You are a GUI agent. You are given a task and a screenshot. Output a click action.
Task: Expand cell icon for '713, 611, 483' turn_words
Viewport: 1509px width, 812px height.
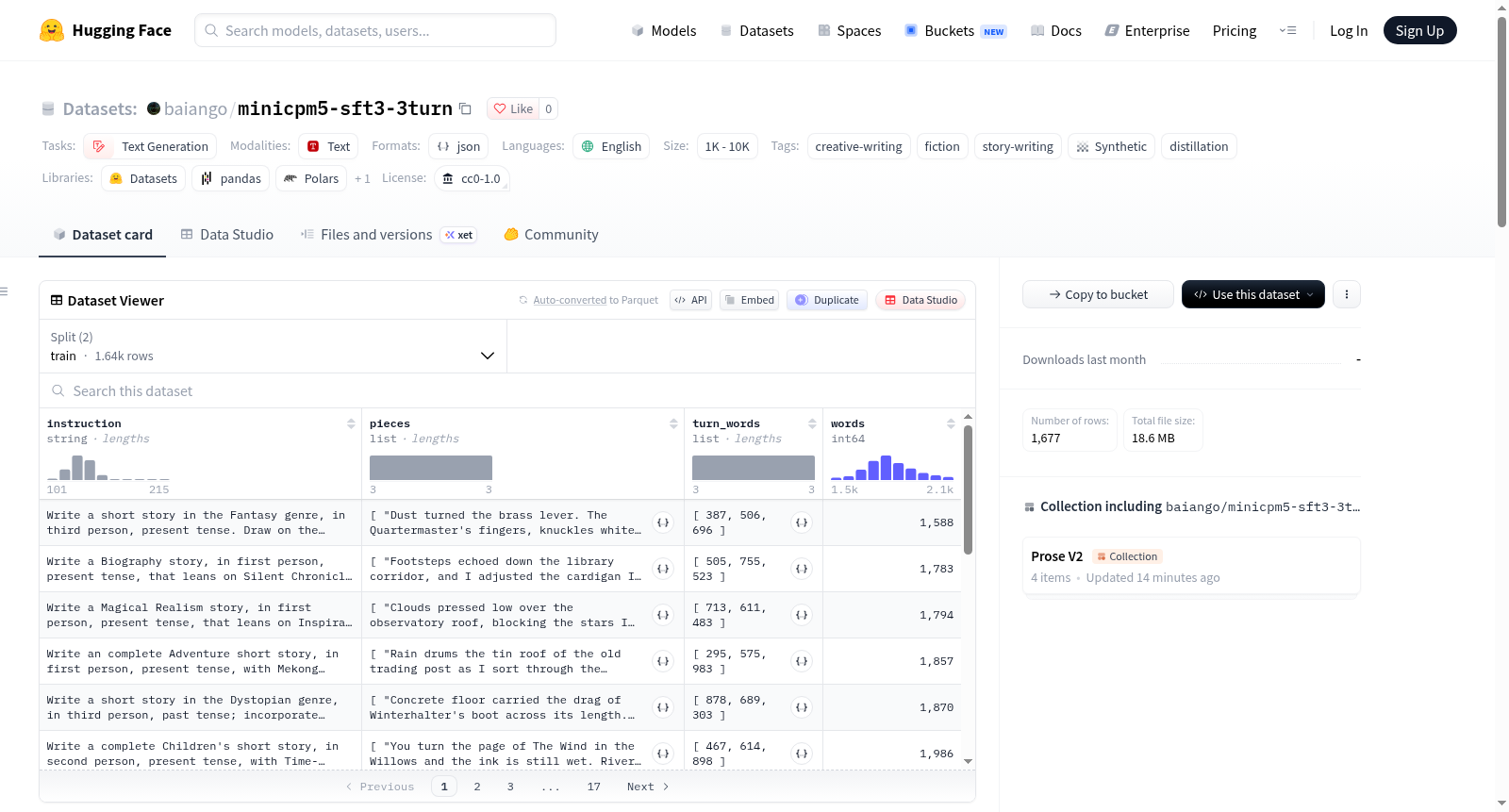(802, 615)
